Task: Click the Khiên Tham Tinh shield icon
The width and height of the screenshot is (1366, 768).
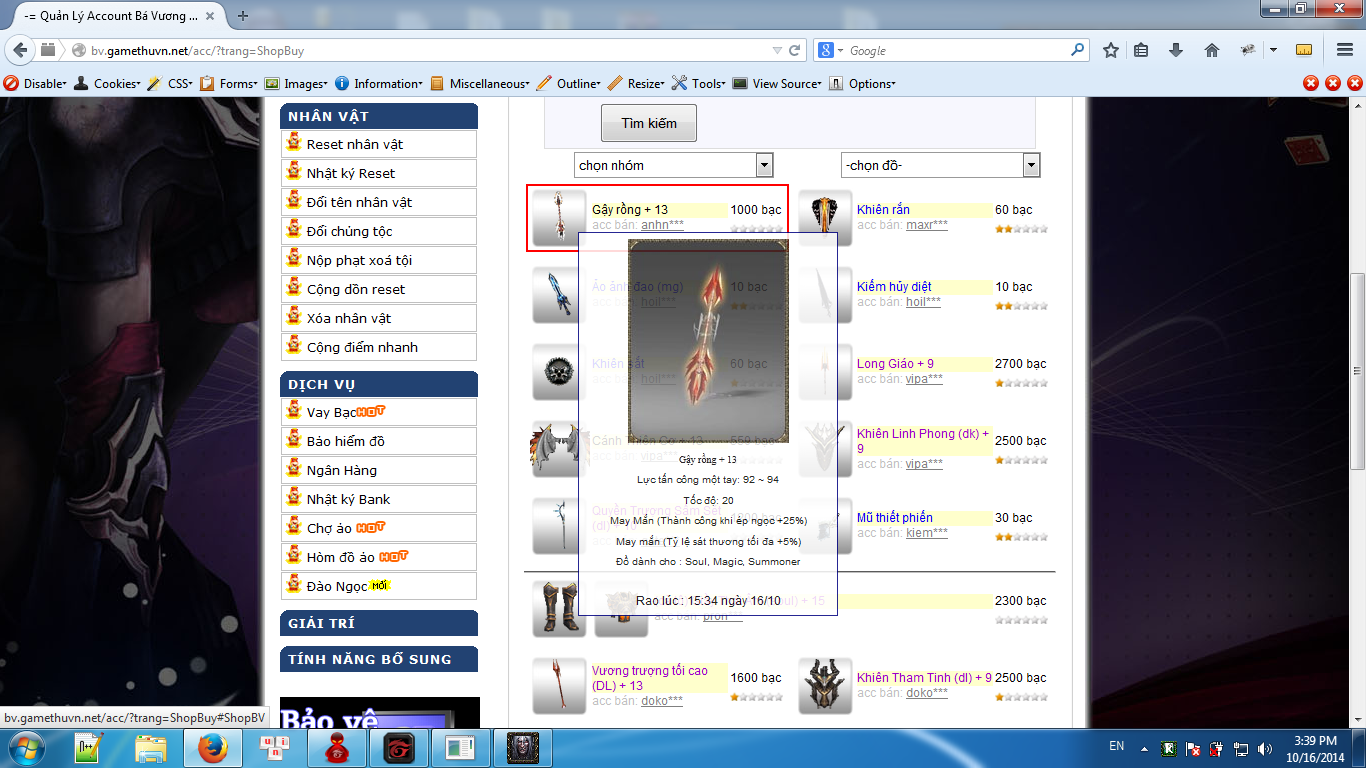Action: [825, 686]
